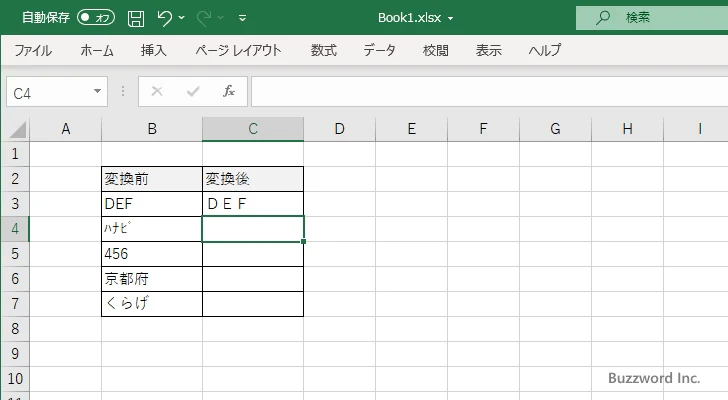Screen dimensions: 728x400
Task: Click the Select All corner triangle
Action: [17, 129]
